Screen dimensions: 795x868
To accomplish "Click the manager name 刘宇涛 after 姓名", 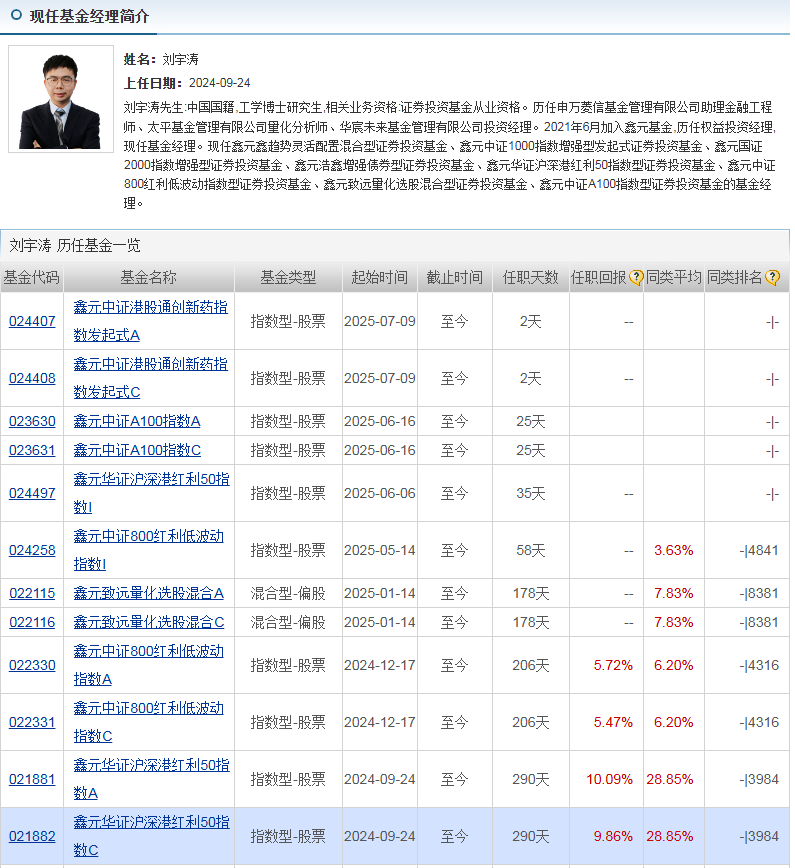I will [x=180, y=59].
